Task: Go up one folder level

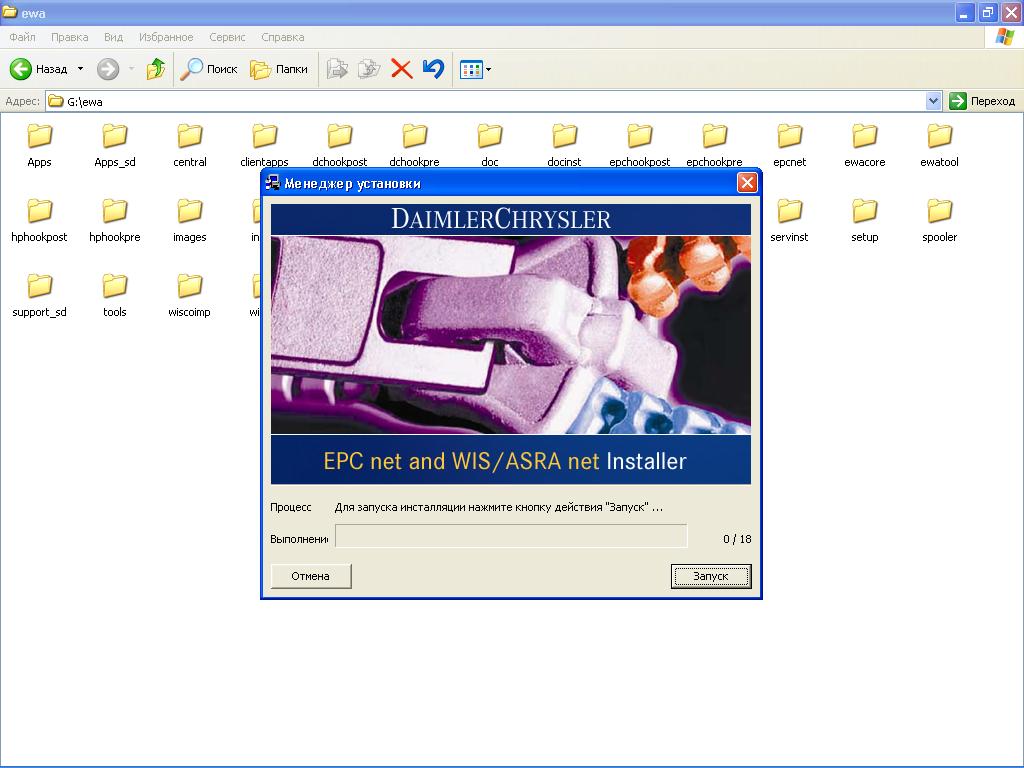Action: coord(155,69)
